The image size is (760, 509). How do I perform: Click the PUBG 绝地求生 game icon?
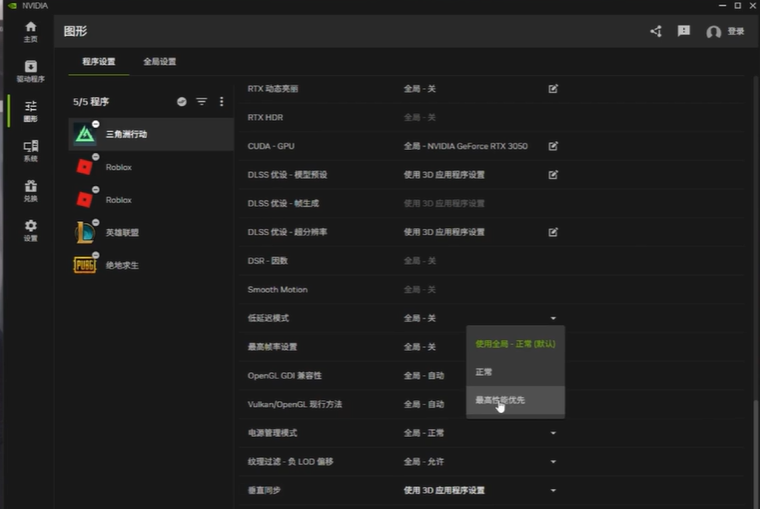[85, 265]
